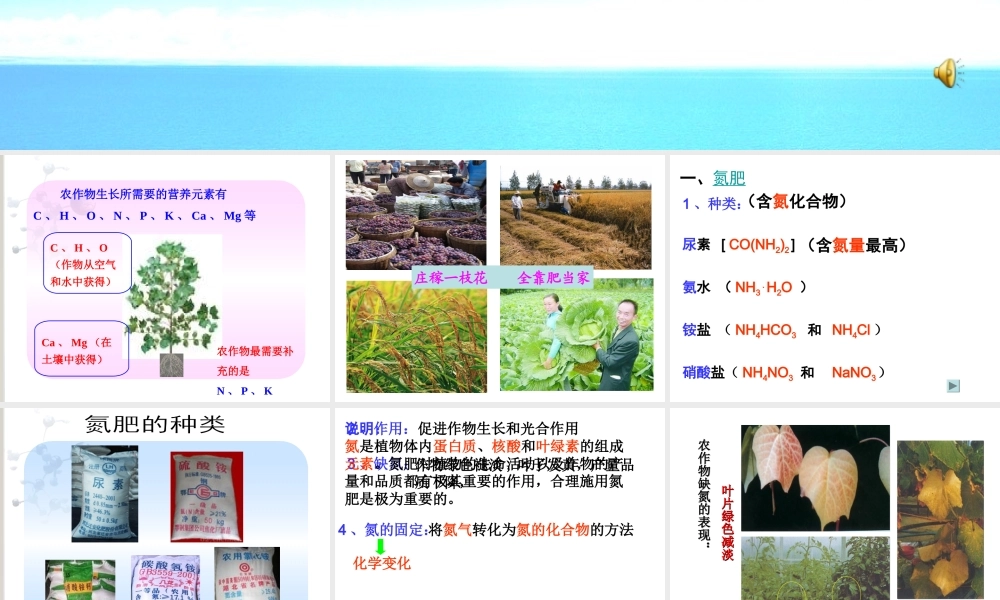This screenshot has height=600, width=1000.
Task: Click the 硝酸盐 NH4NO3 line
Action: (x=784, y=372)
